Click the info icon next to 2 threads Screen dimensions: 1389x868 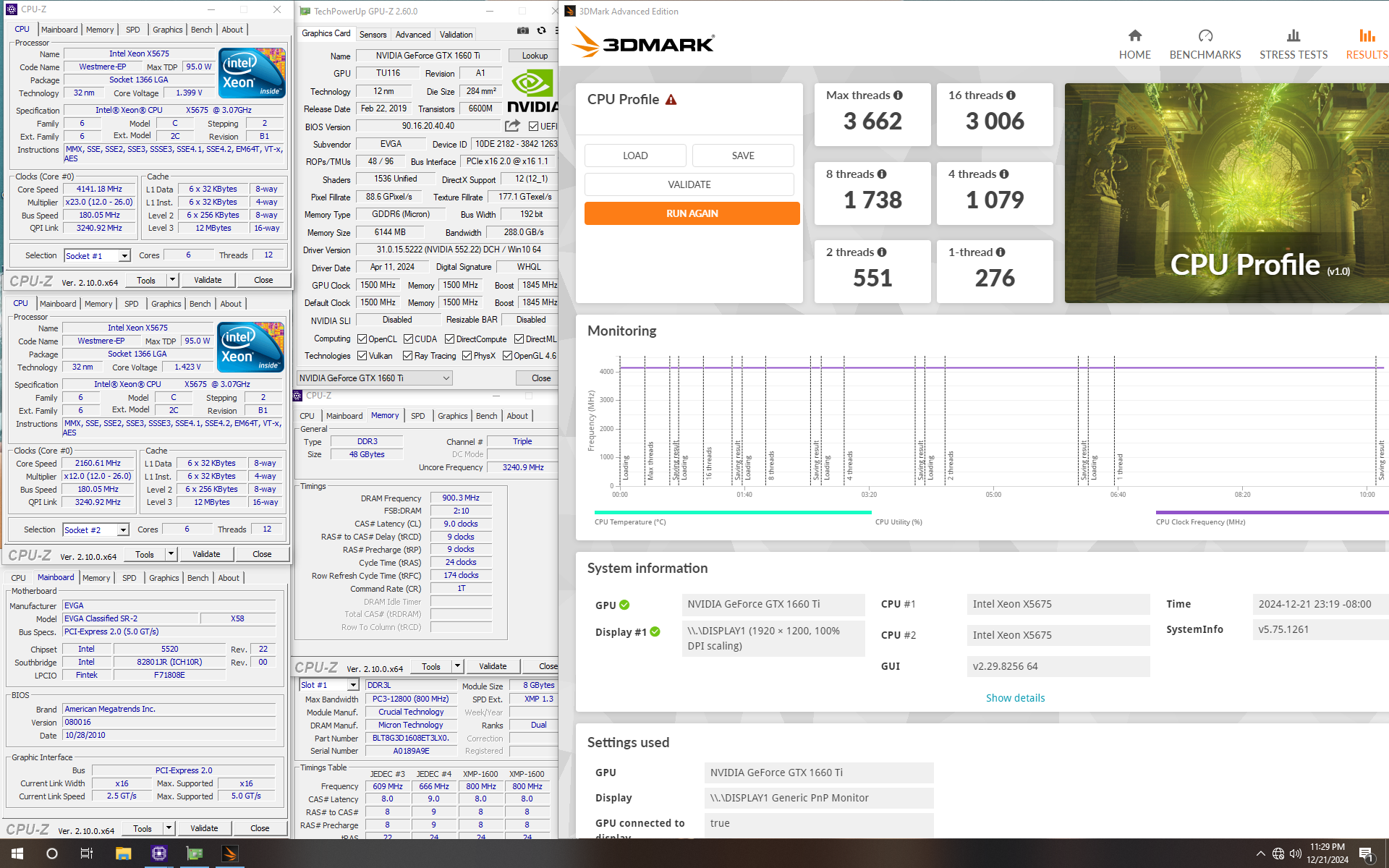tap(882, 252)
